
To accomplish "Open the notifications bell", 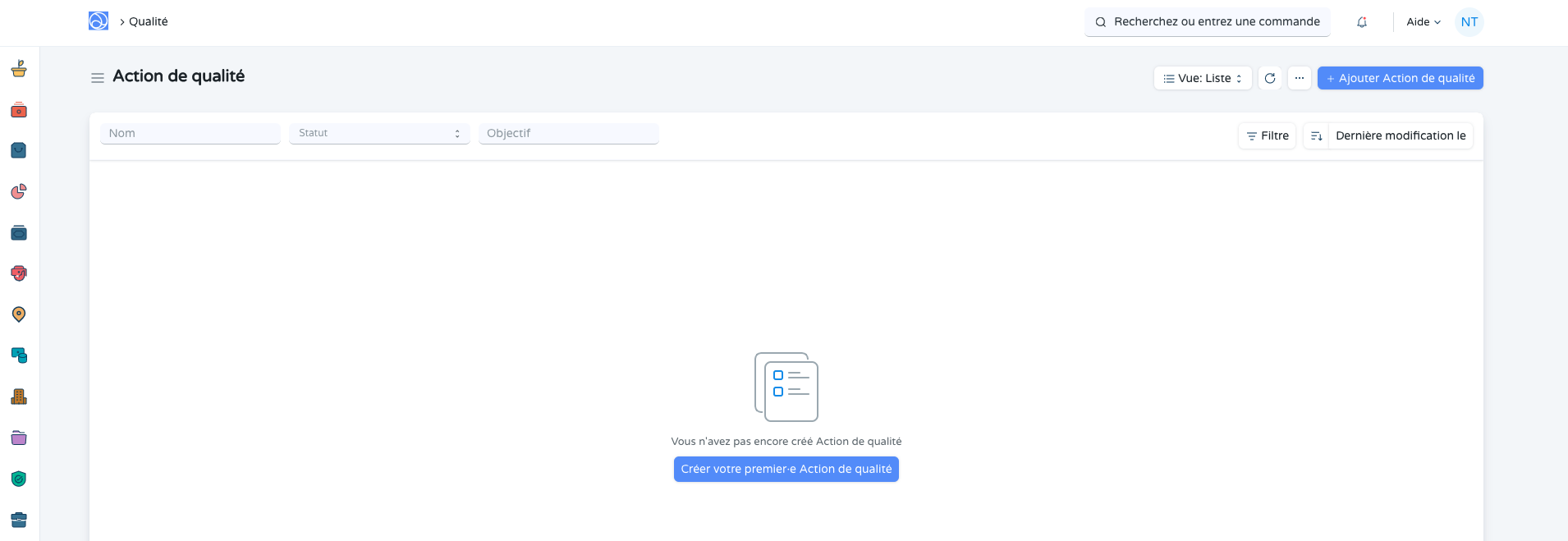I will (x=1362, y=22).
